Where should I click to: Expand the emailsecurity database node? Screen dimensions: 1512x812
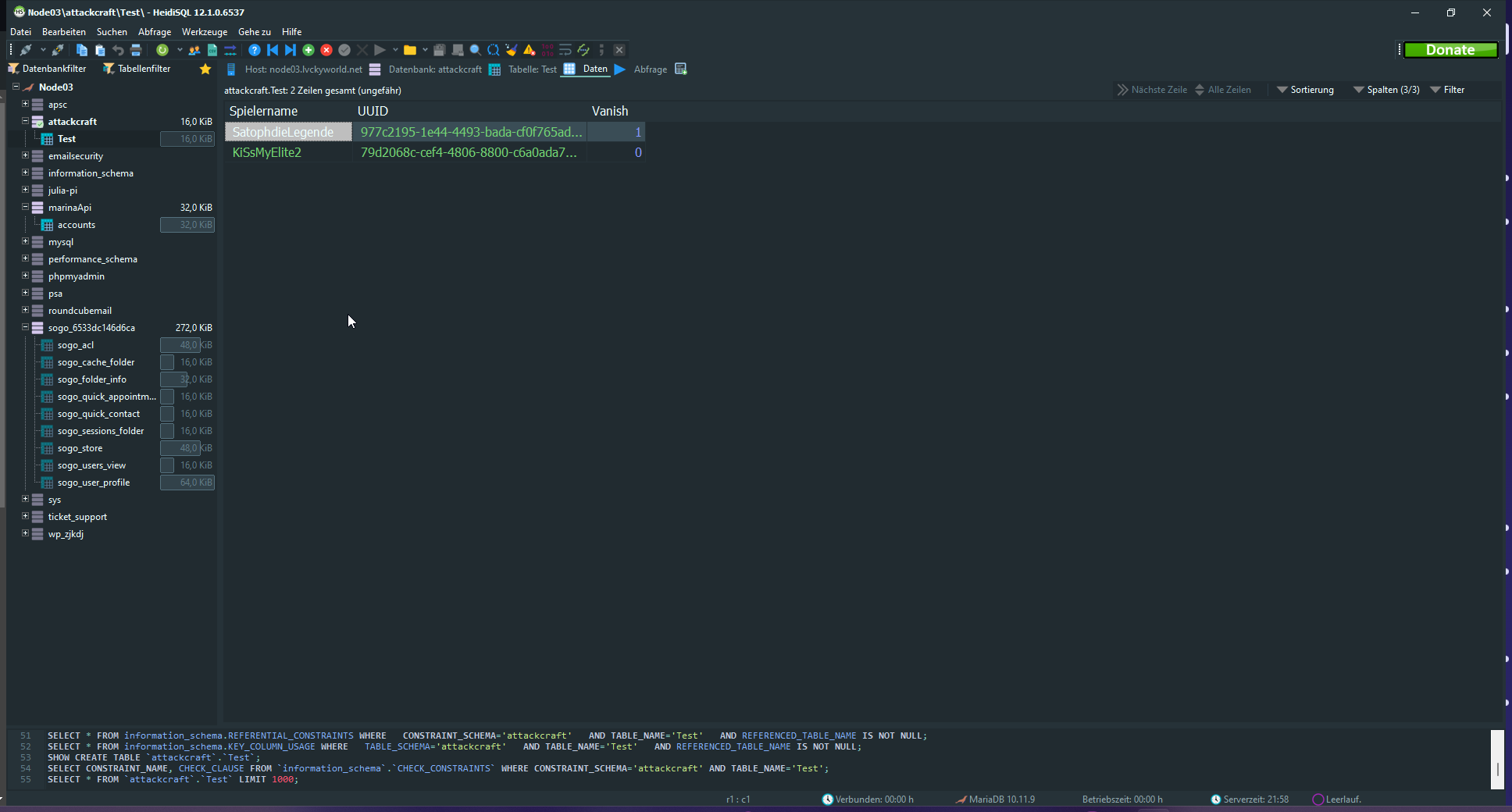(25, 155)
